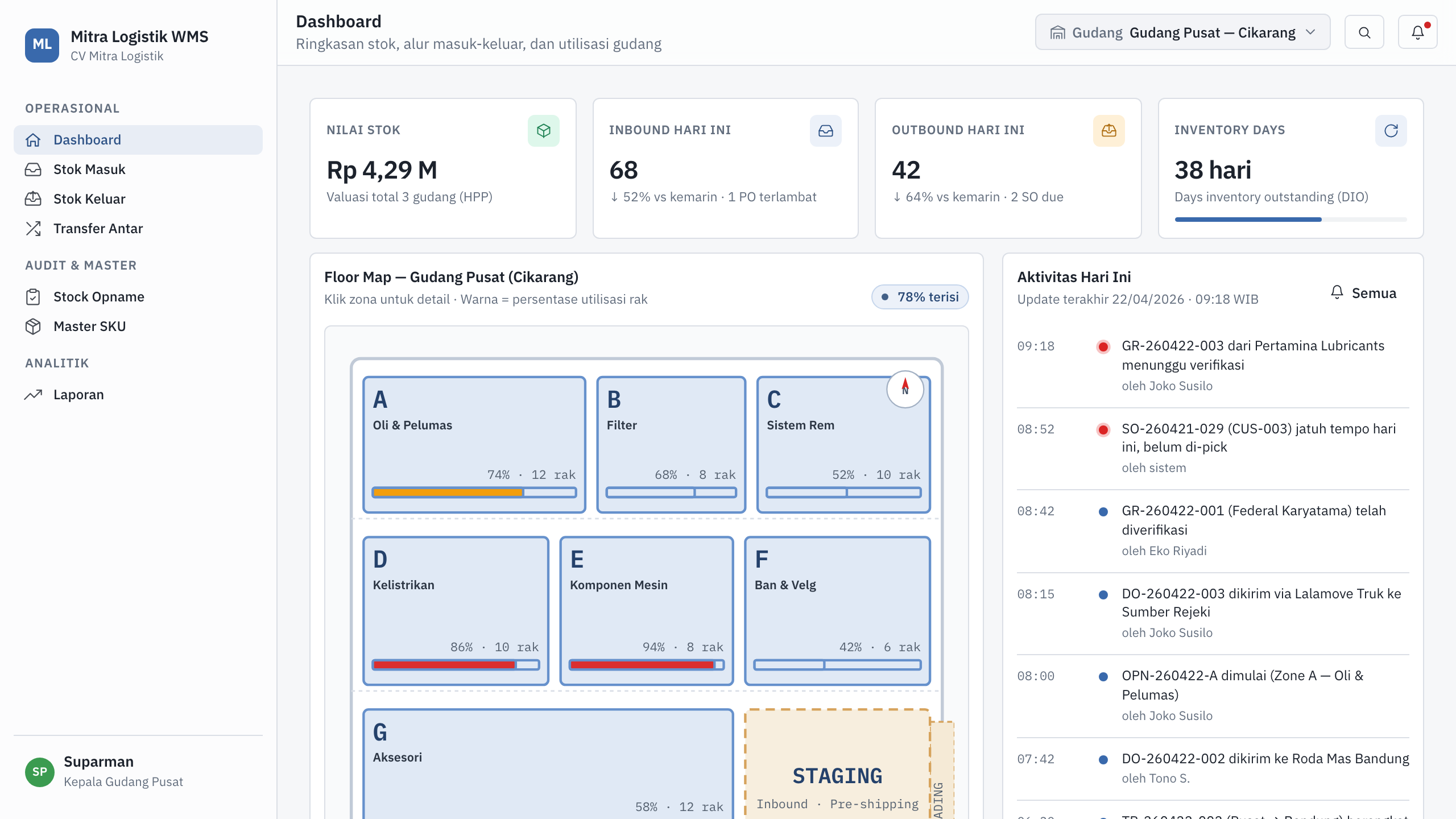Select zone A Oli & Pelumas
The image size is (1456, 819).
pos(474,445)
